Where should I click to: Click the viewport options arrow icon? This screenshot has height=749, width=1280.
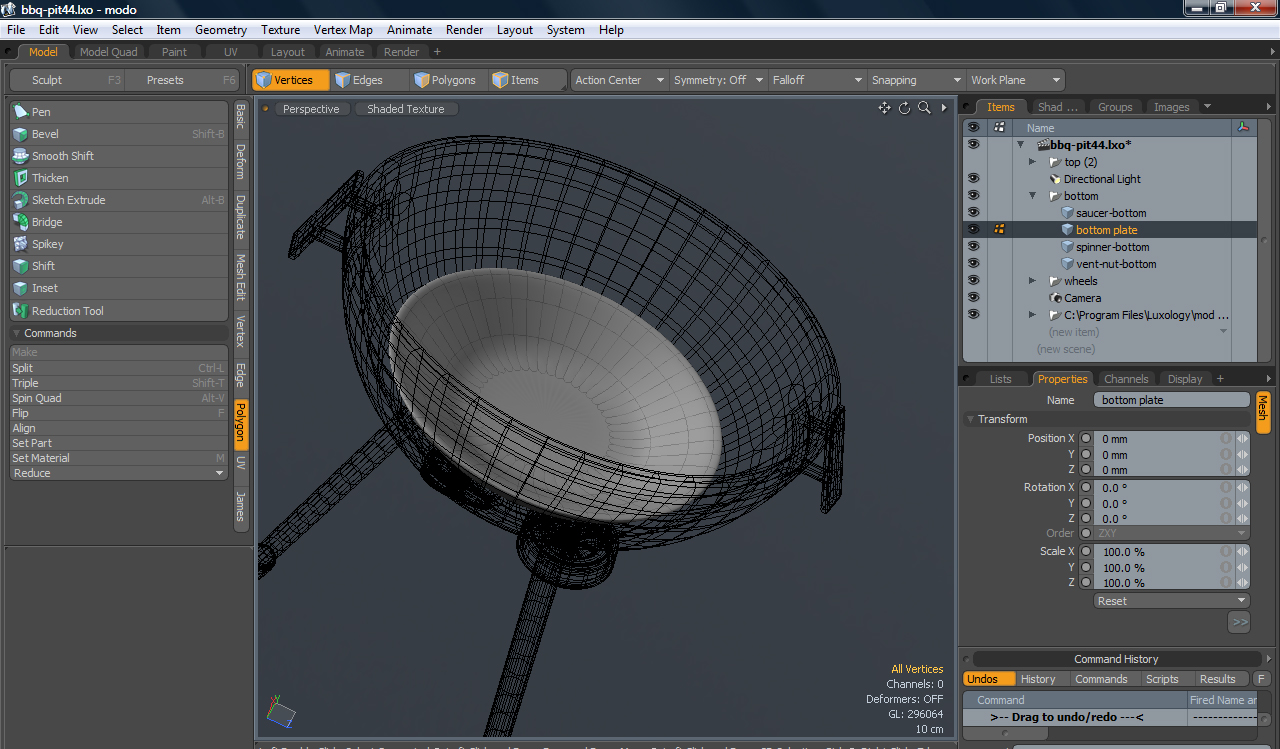[x=945, y=108]
